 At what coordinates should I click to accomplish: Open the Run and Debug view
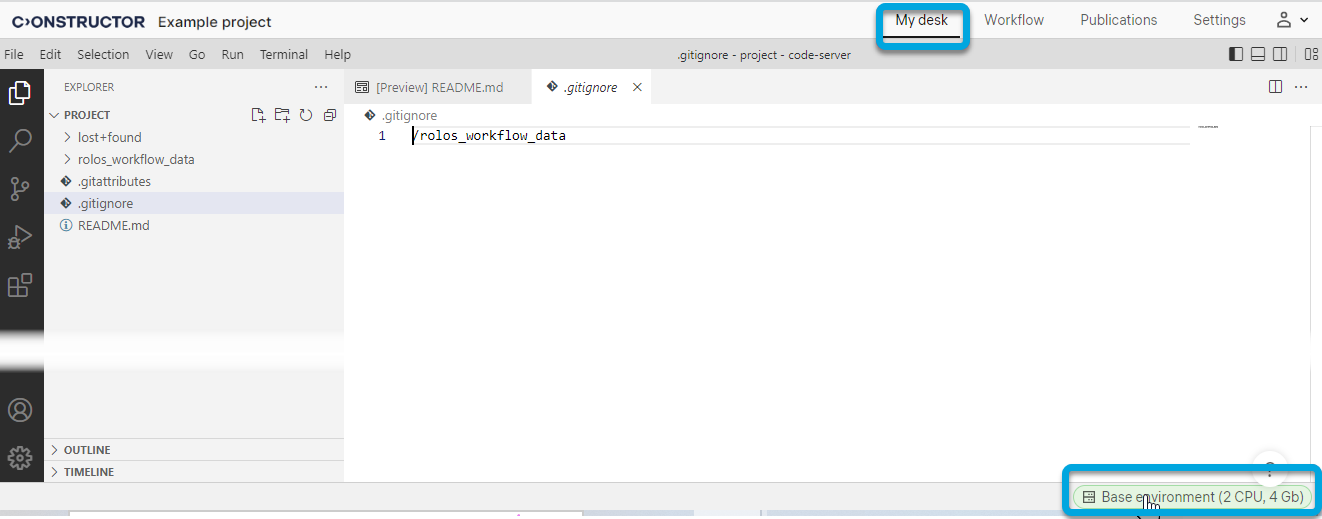pos(20,237)
